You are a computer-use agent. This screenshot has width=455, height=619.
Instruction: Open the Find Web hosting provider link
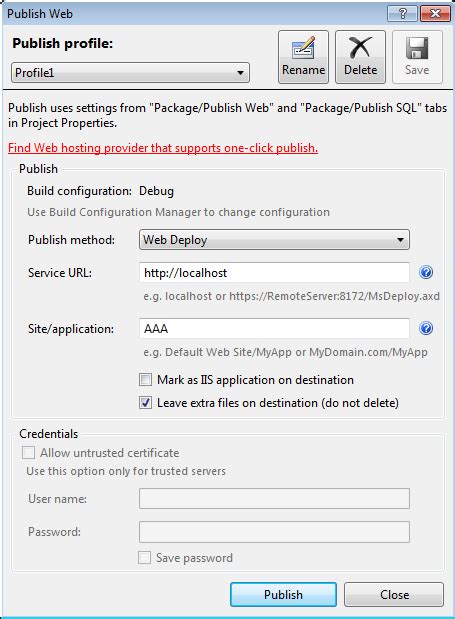[x=163, y=148]
